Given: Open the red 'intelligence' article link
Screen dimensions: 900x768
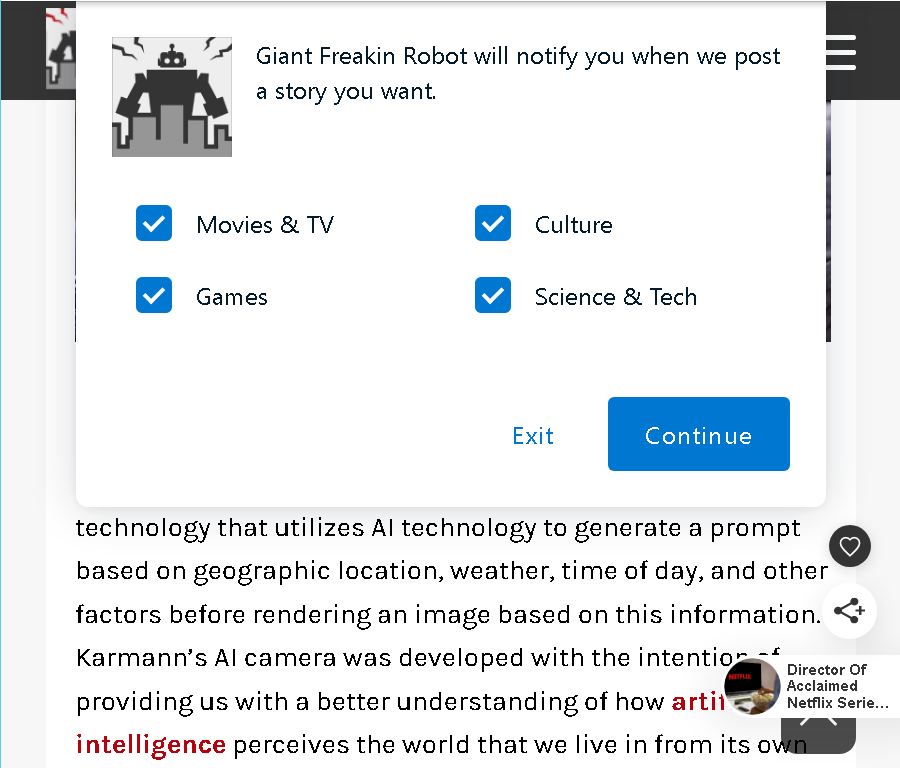Looking at the screenshot, I should click(151, 744).
